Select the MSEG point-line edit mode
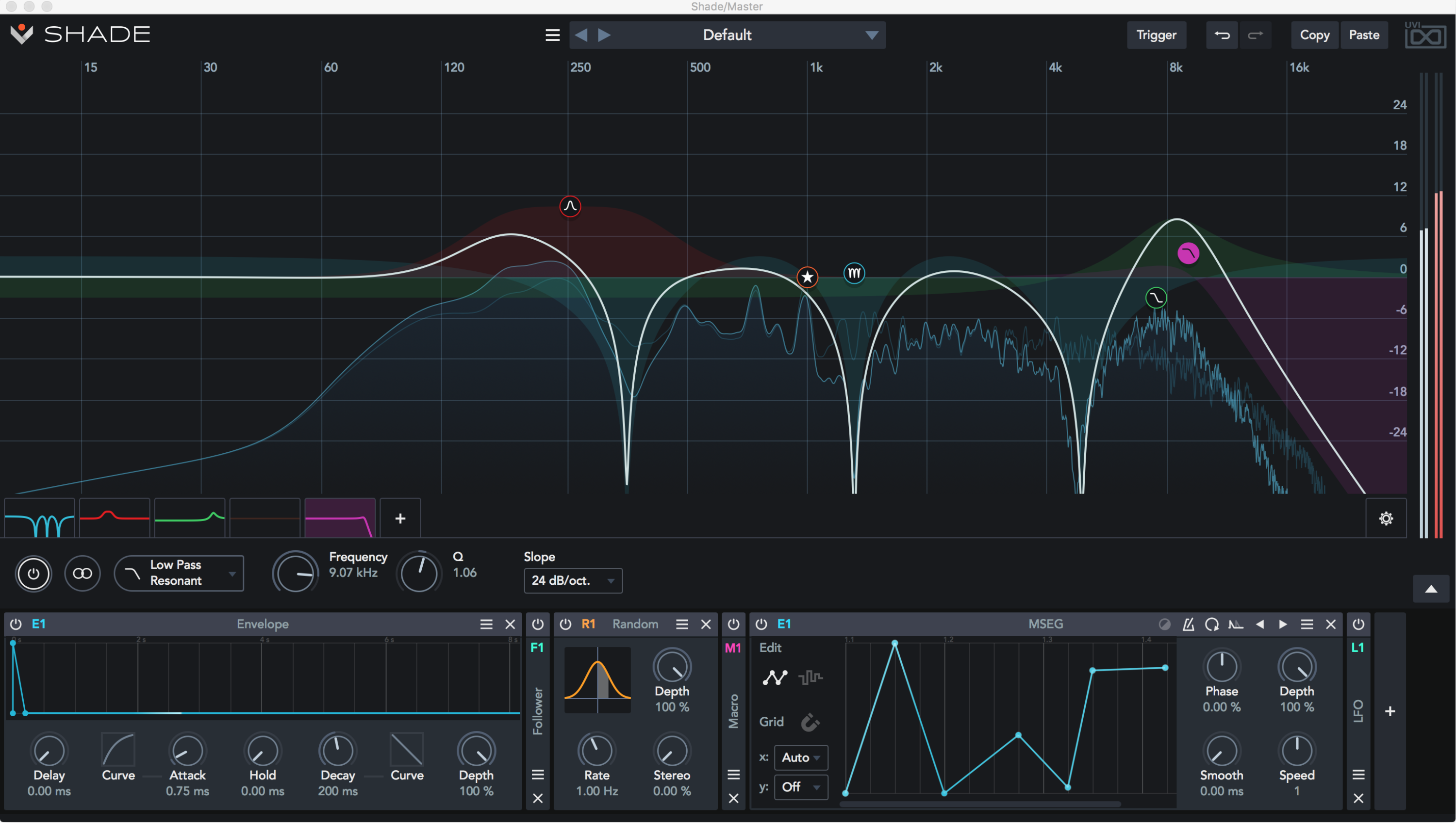This screenshot has width=1456, height=823. coord(775,678)
